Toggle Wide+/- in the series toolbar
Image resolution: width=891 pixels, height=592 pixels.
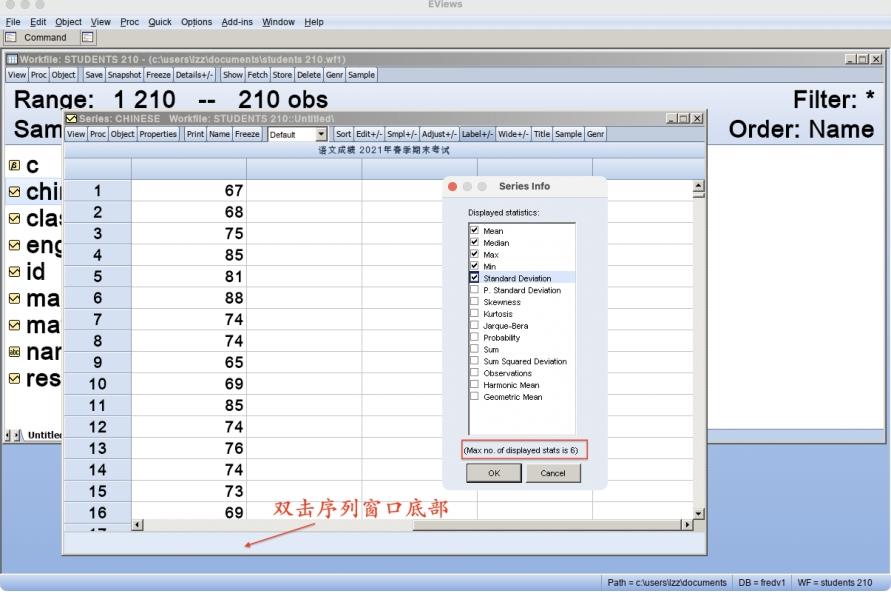(513, 134)
